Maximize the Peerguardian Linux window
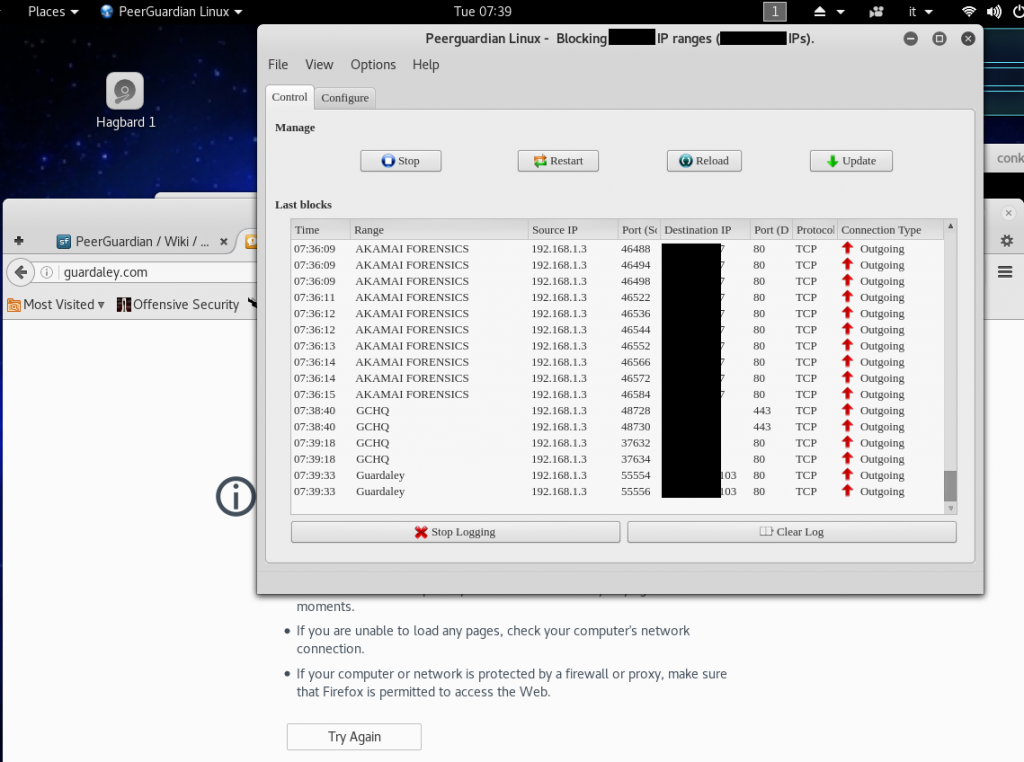 pos(939,39)
